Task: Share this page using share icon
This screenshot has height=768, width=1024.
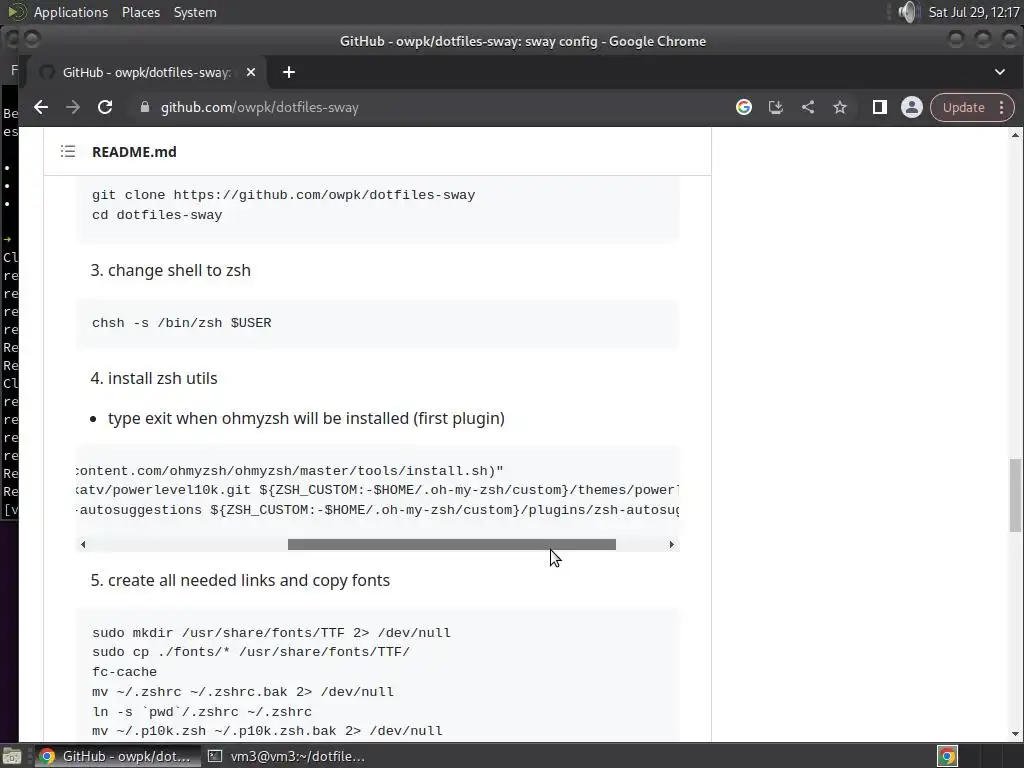Action: click(x=808, y=107)
